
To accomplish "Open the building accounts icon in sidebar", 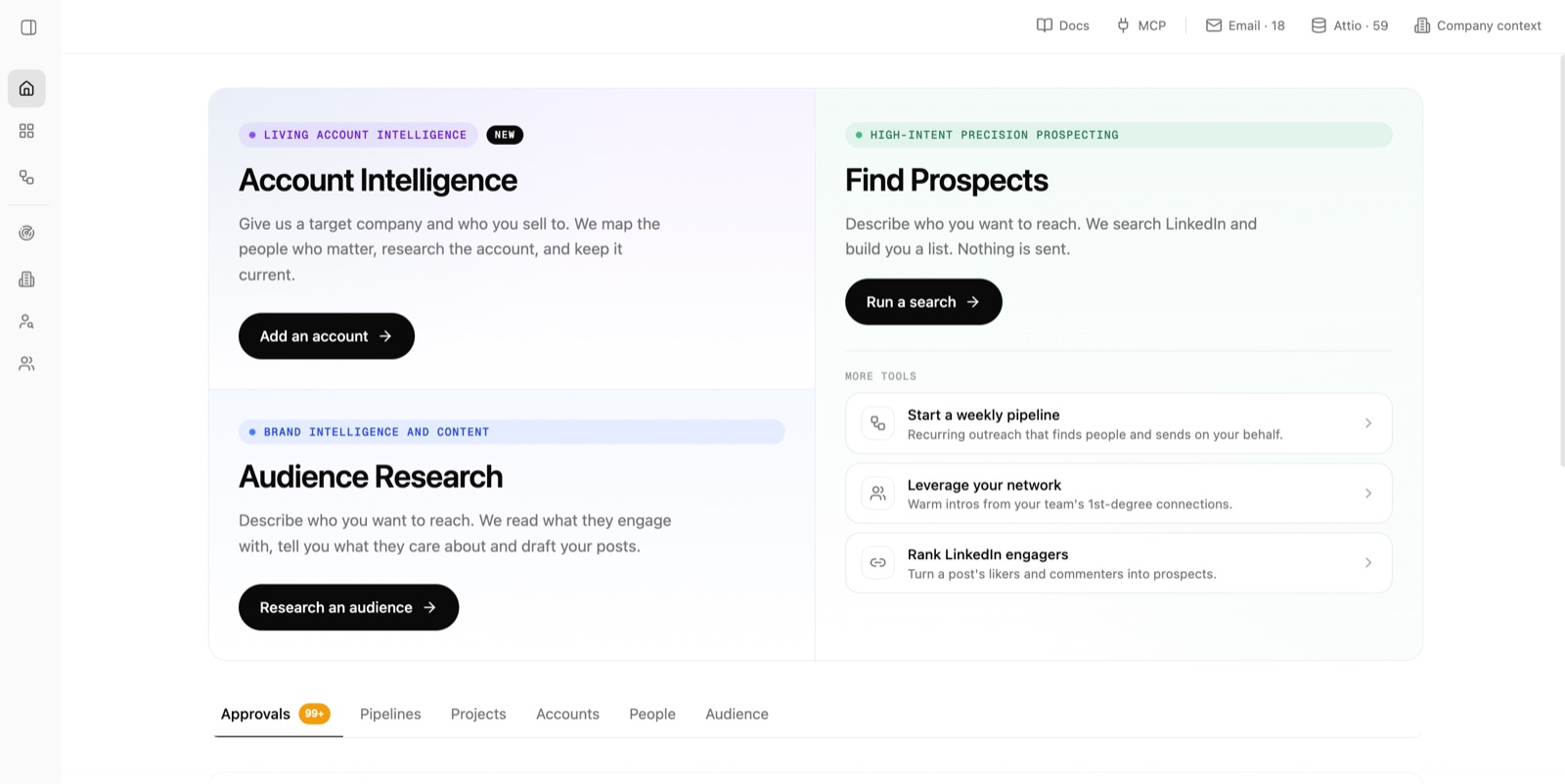I will pyautogui.click(x=26, y=280).
